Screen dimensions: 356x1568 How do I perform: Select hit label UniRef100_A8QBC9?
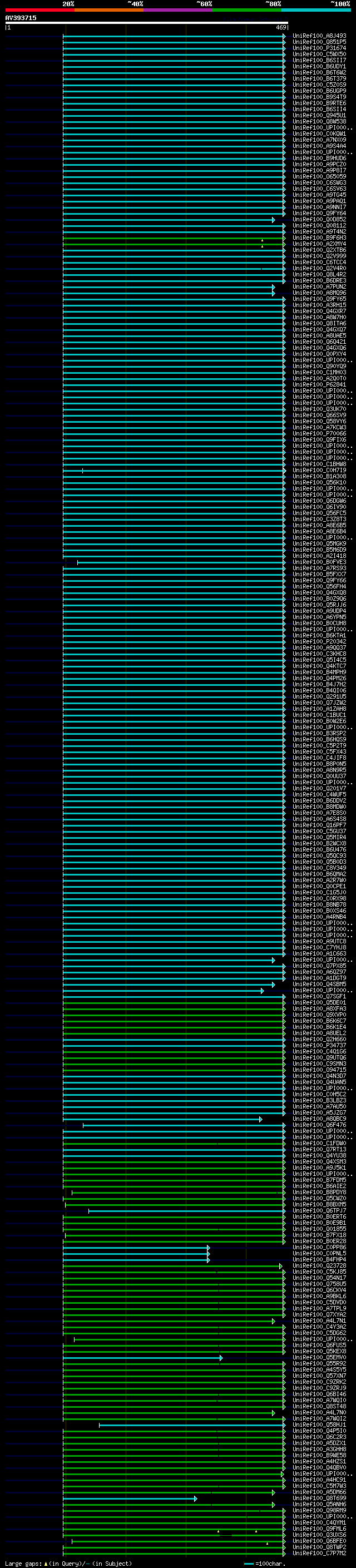pyautogui.click(x=319, y=1119)
